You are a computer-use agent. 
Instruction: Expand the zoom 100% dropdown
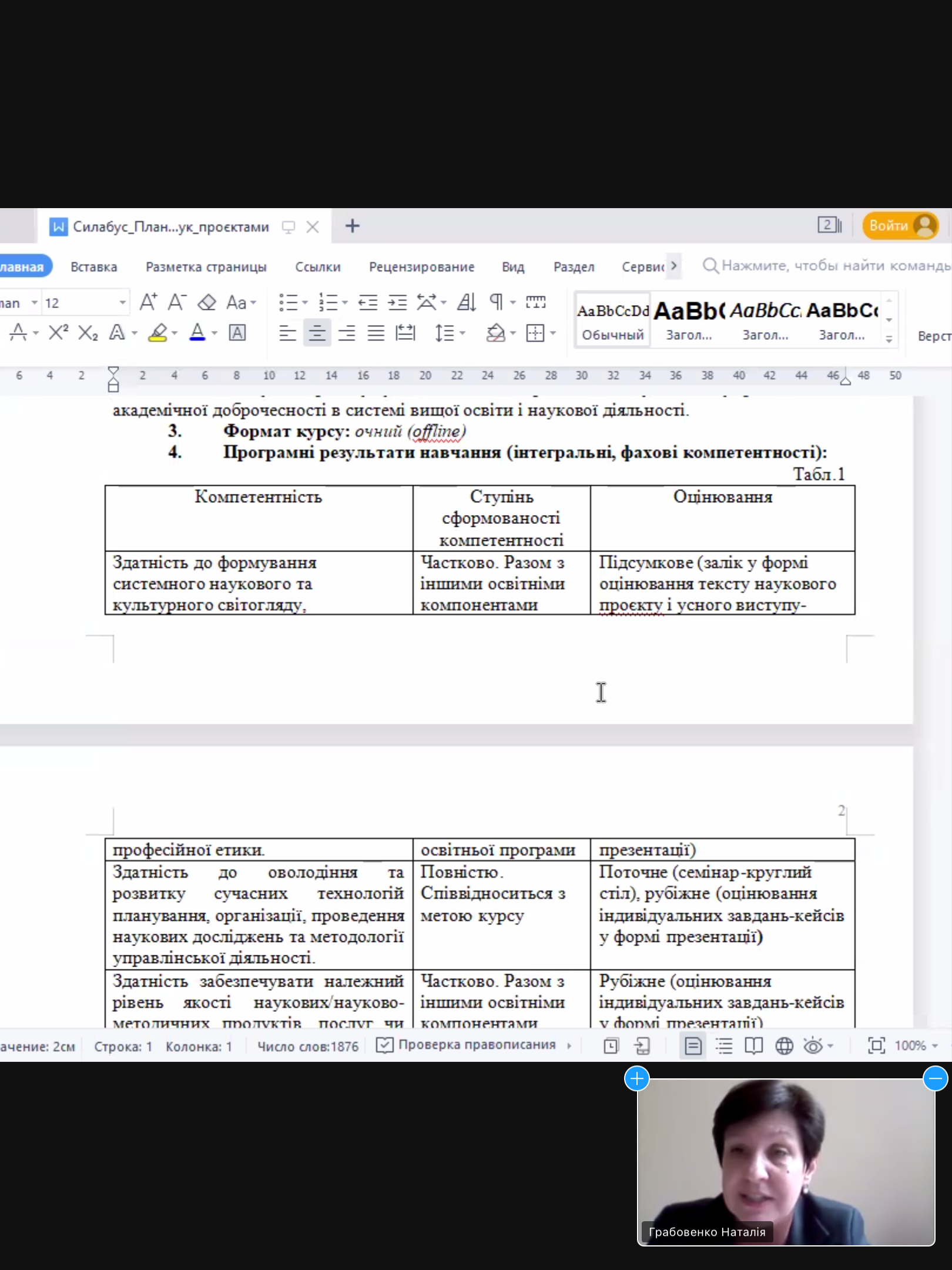coord(936,1046)
